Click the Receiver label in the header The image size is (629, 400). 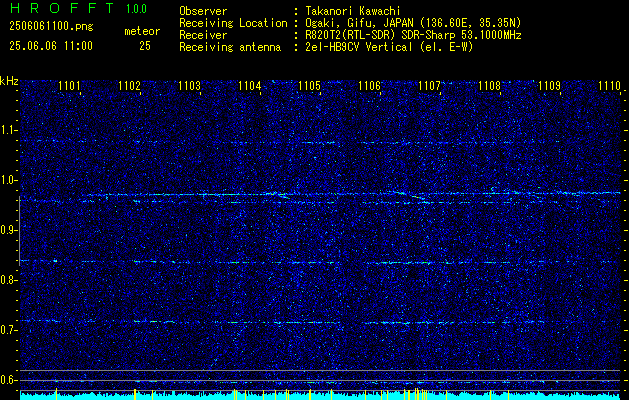[203, 35]
